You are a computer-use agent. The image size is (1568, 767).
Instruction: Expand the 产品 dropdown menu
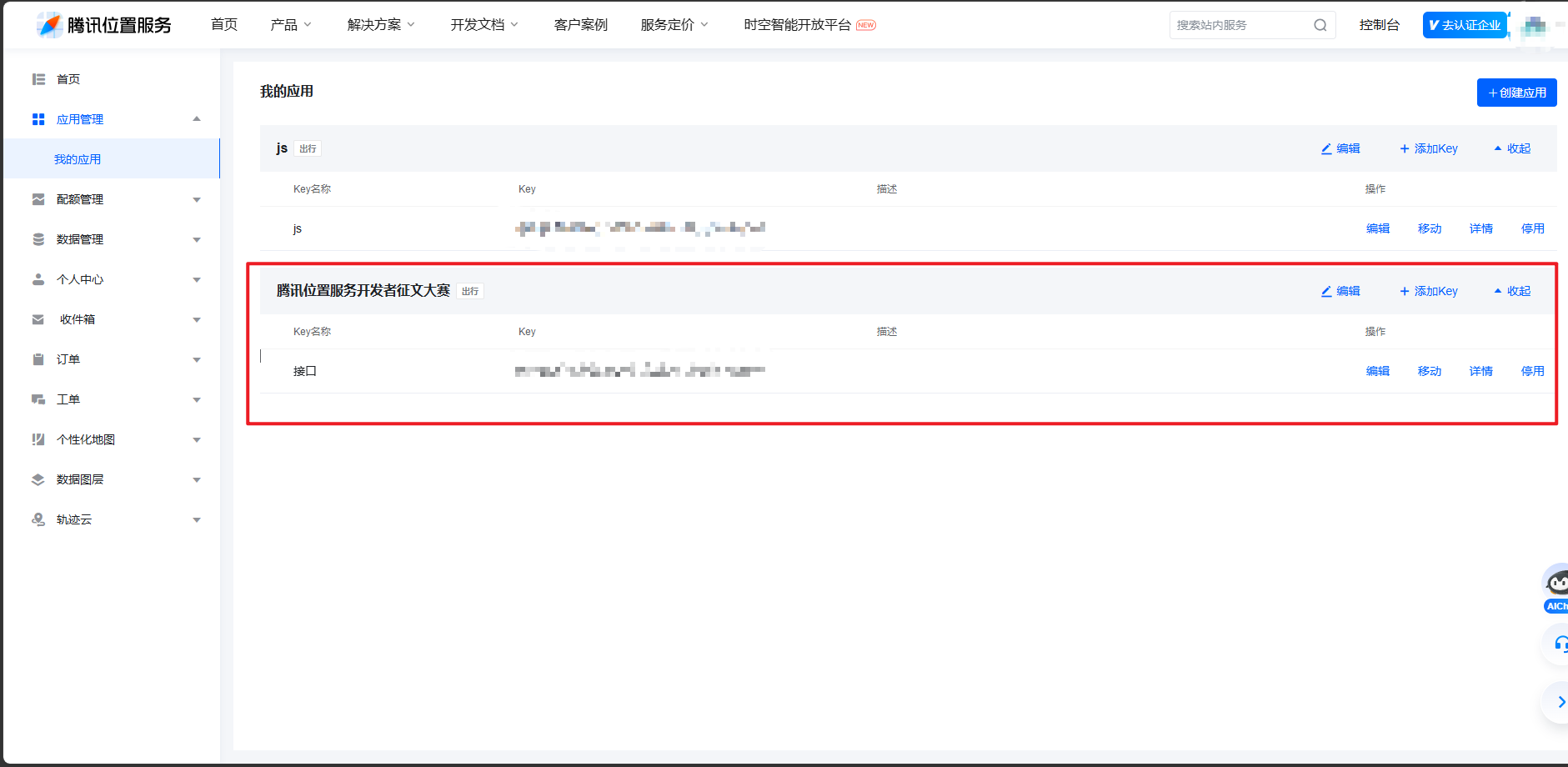[291, 25]
